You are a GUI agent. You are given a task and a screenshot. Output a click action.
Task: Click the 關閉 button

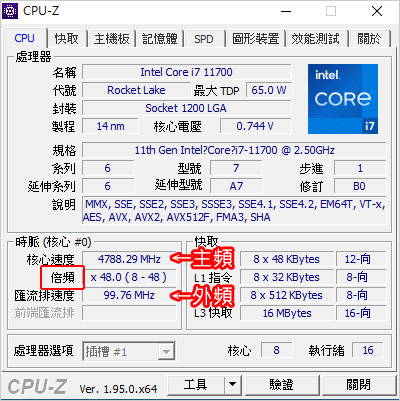(359, 384)
